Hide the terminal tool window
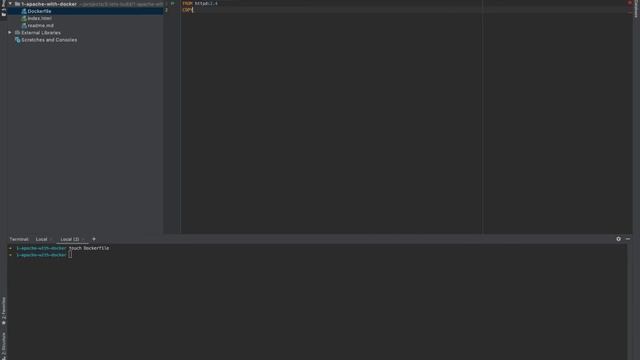 pyautogui.click(x=628, y=239)
